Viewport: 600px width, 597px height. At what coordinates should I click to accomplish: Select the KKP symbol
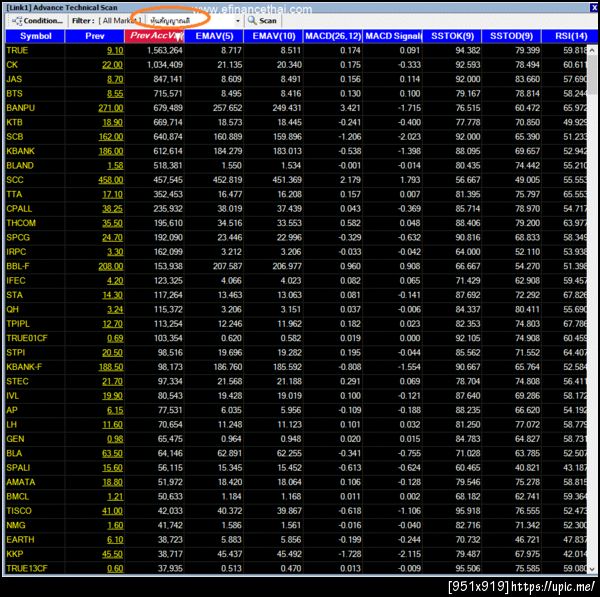click(15, 554)
